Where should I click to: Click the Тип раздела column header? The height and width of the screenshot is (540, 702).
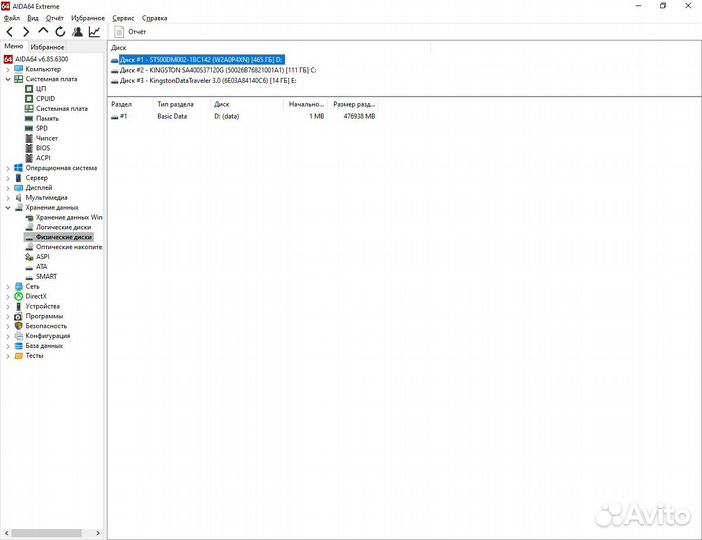click(182, 104)
